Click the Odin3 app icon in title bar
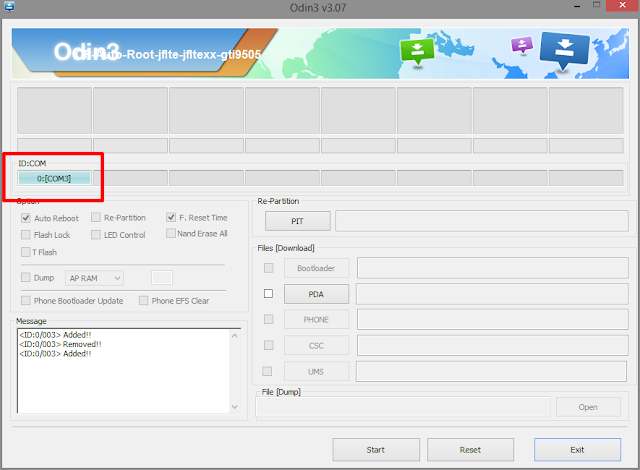This screenshot has width=640, height=470. click(x=9, y=6)
